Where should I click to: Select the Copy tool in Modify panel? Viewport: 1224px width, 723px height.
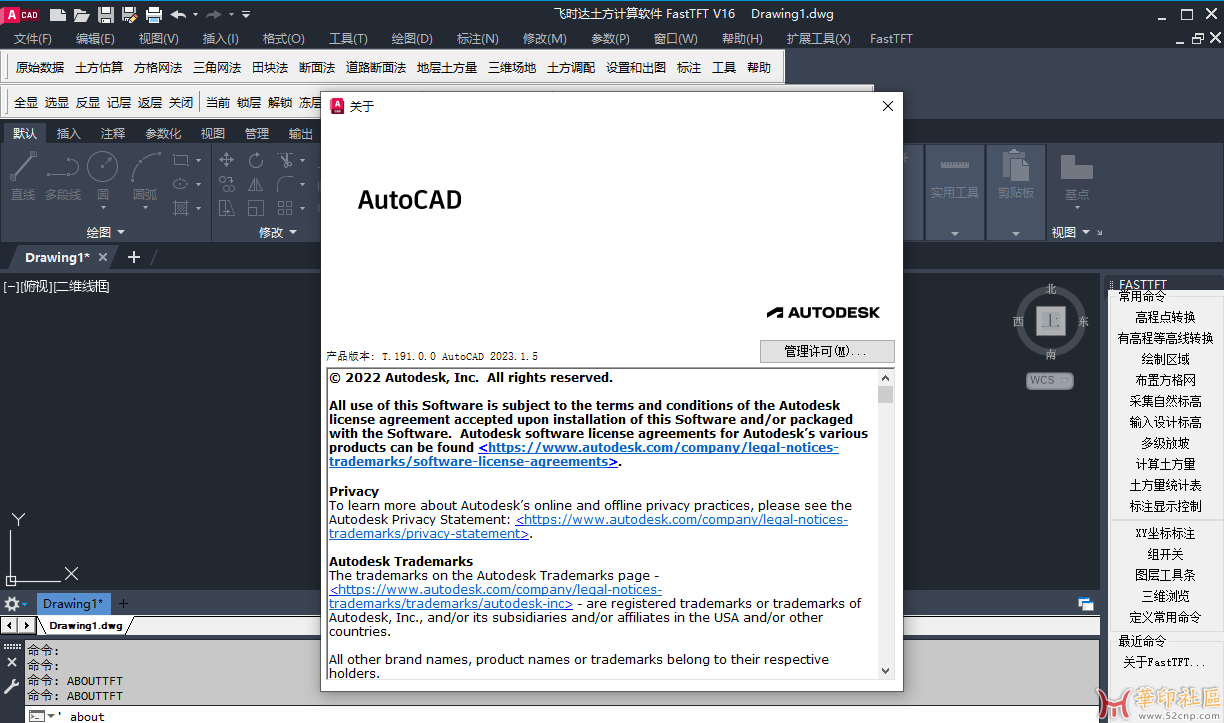point(227,184)
